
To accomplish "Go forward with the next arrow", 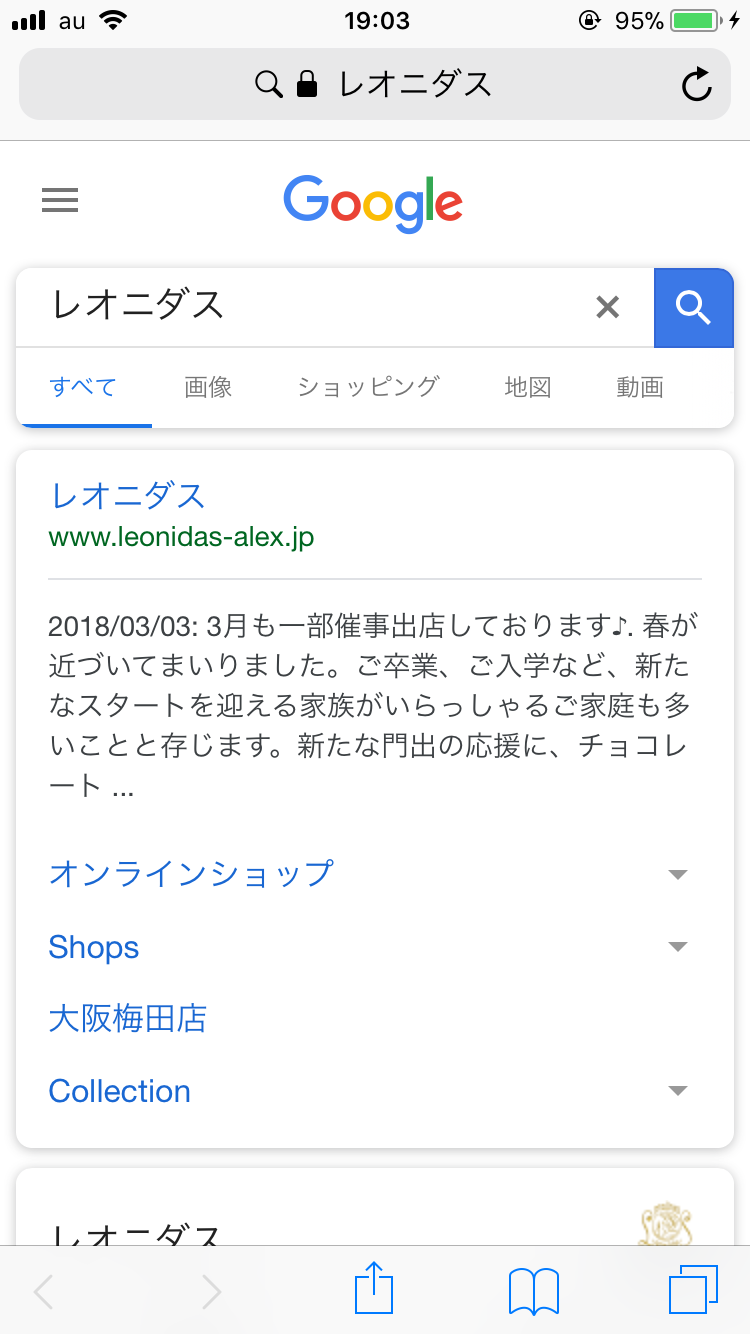I will (x=210, y=1292).
